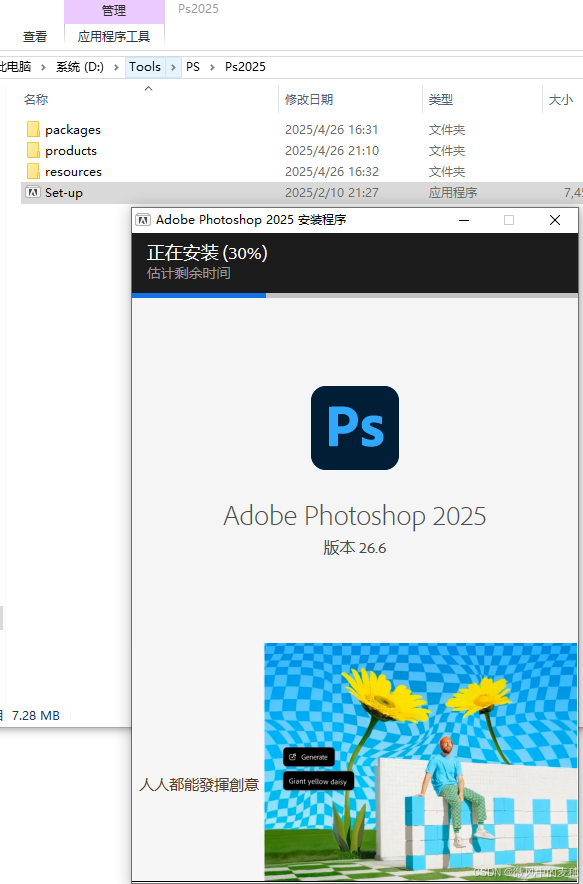Close the Photoshop installer window
583x884 pixels.
pyautogui.click(x=555, y=220)
